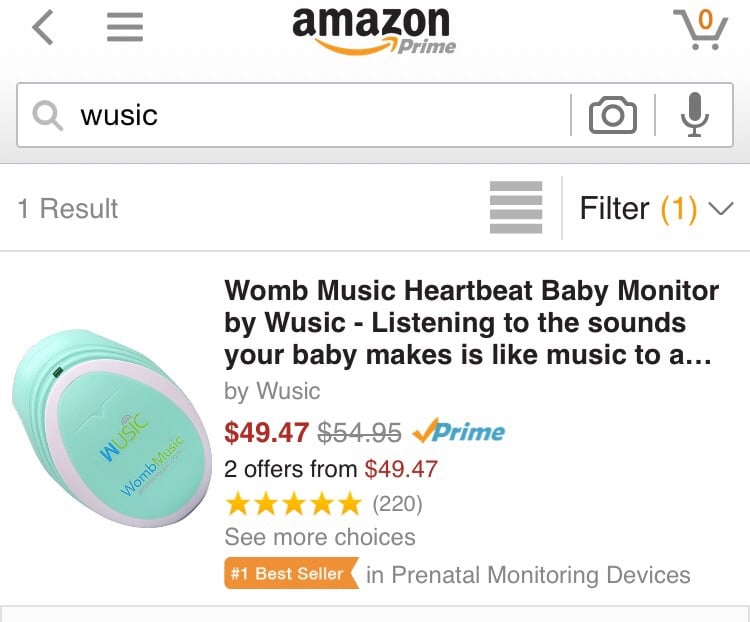Switch results to list view

[x=516, y=208]
